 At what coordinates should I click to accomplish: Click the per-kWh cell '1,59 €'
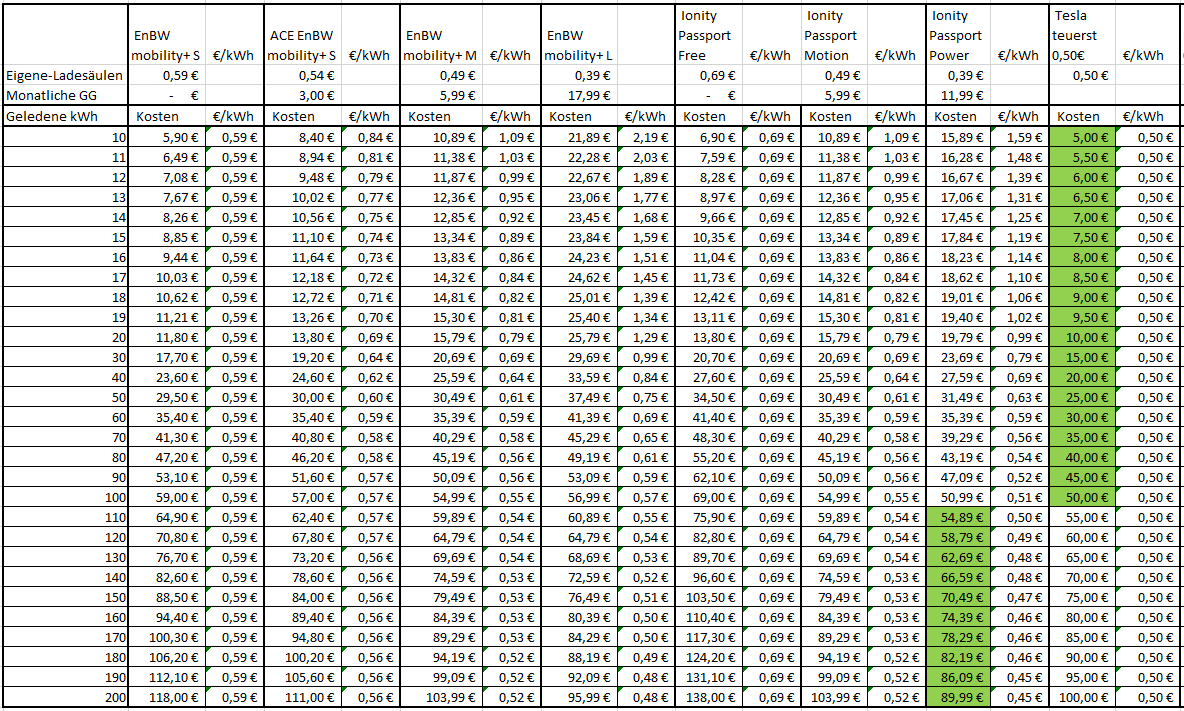(x=1019, y=137)
